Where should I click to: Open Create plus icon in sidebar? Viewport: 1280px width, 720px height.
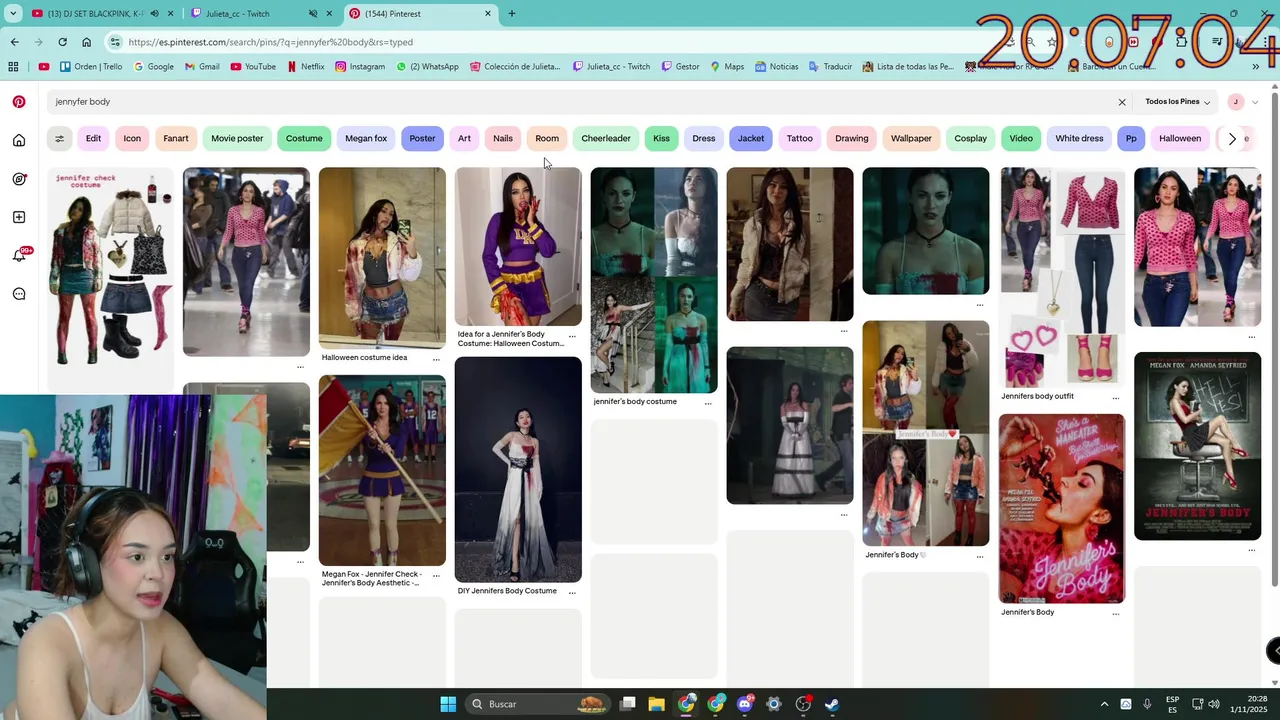click(19, 217)
